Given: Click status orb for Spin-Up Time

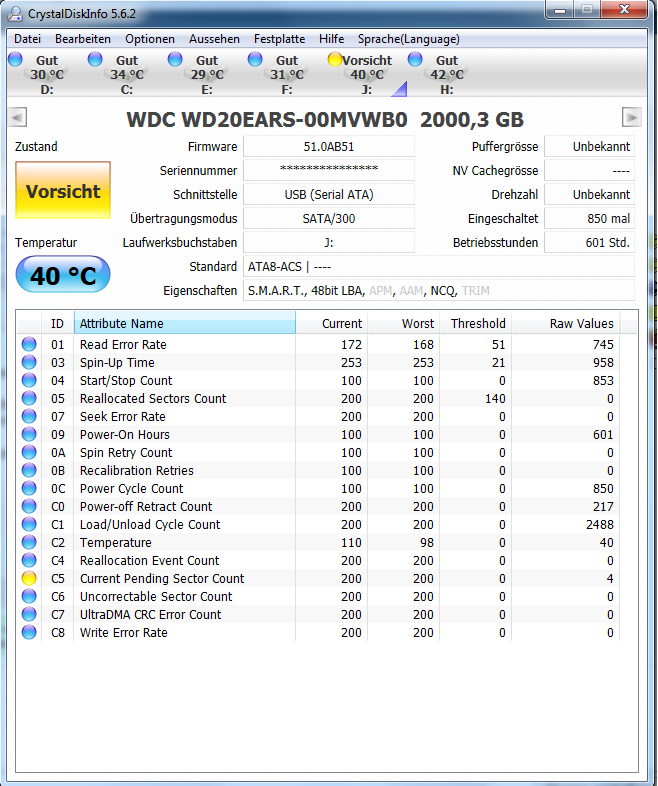Looking at the screenshot, I should (29, 362).
